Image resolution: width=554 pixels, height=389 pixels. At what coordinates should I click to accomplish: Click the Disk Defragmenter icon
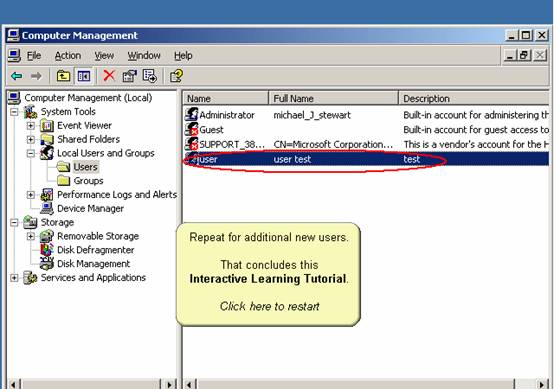pyautogui.click(x=47, y=250)
